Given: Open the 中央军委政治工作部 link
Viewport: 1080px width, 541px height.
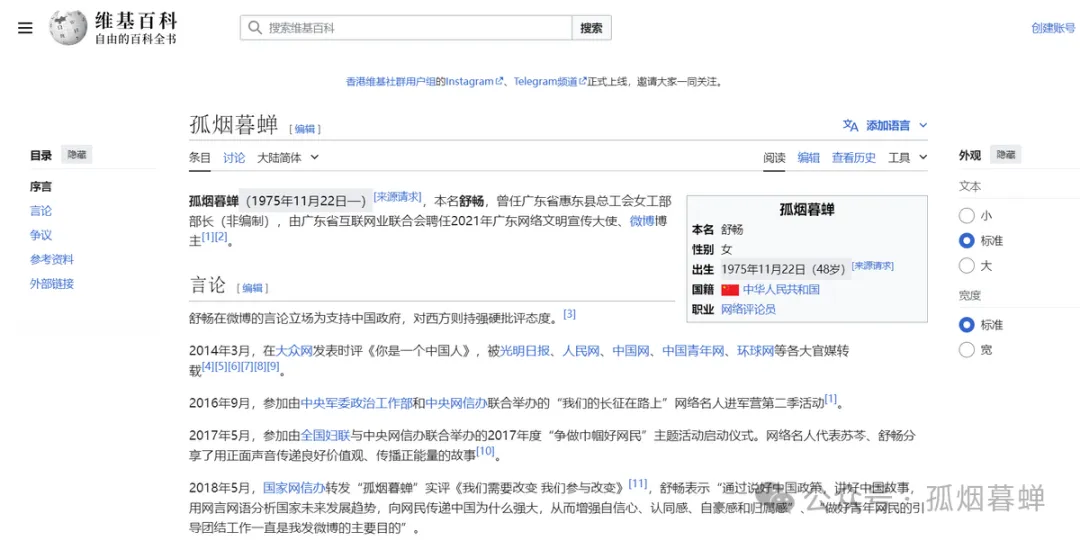Looking at the screenshot, I should pos(357,403).
